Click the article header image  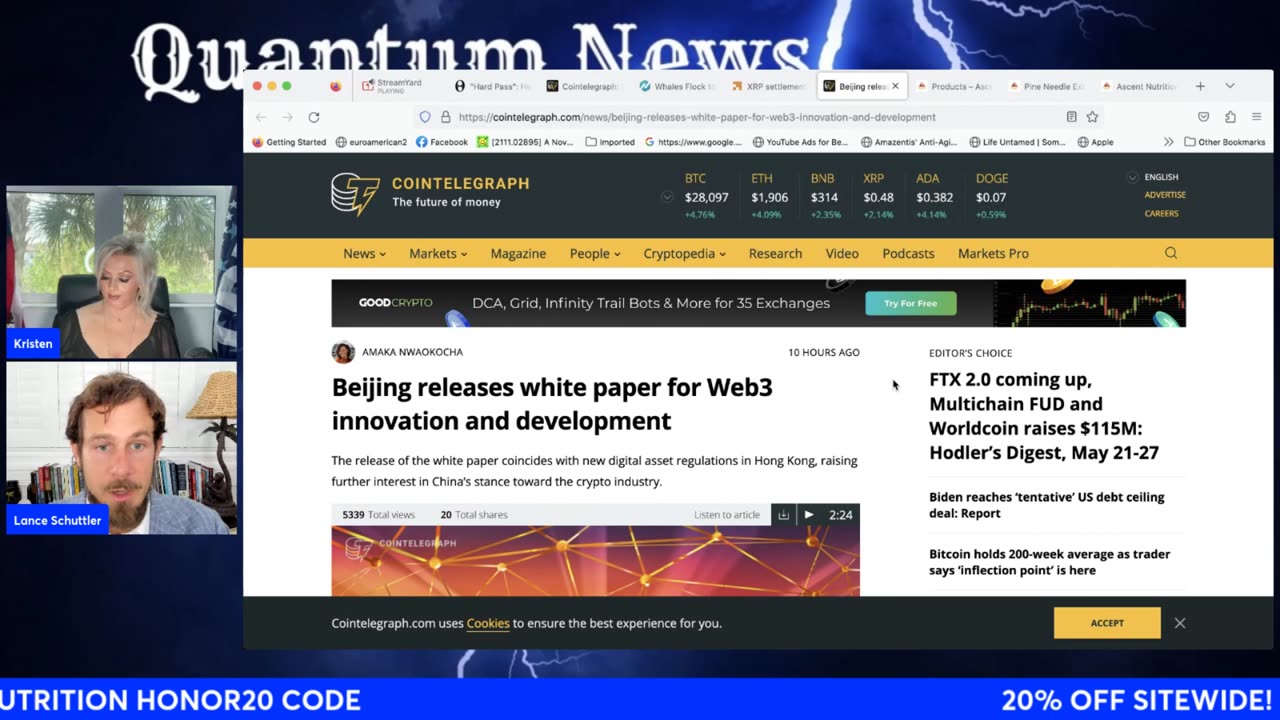pos(595,561)
